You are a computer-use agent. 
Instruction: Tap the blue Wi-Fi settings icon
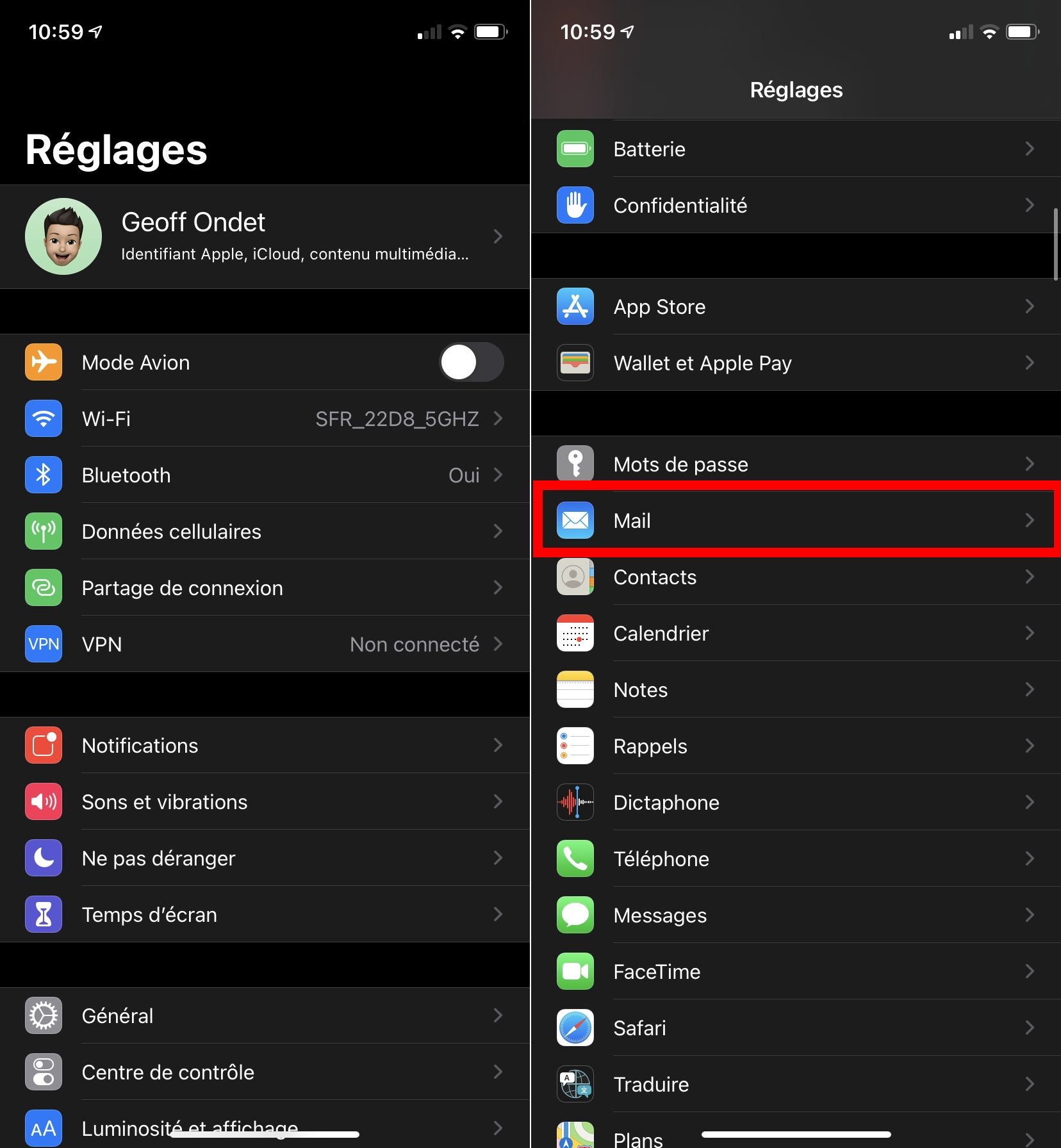coord(44,418)
